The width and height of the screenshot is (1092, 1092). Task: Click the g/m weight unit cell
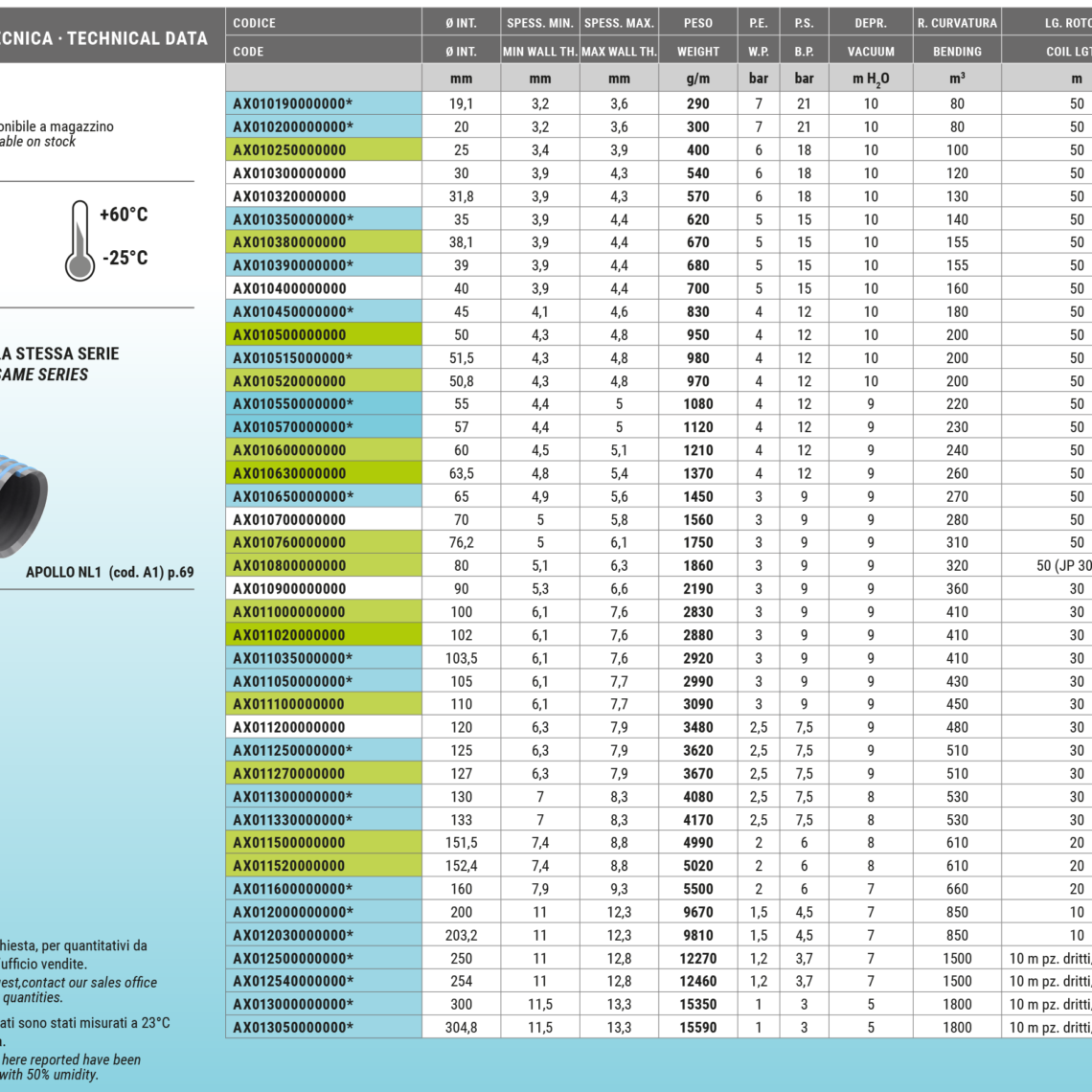697,79
